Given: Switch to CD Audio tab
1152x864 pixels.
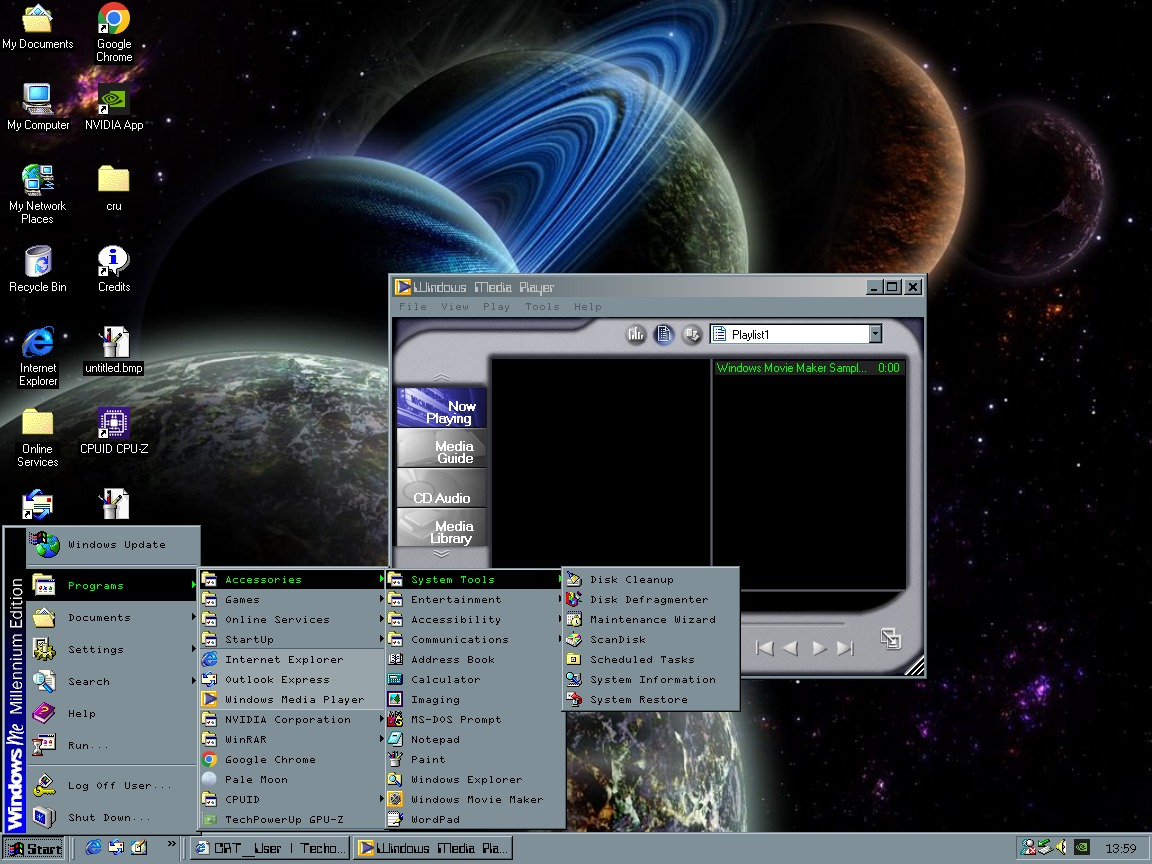Looking at the screenshot, I should [442, 488].
